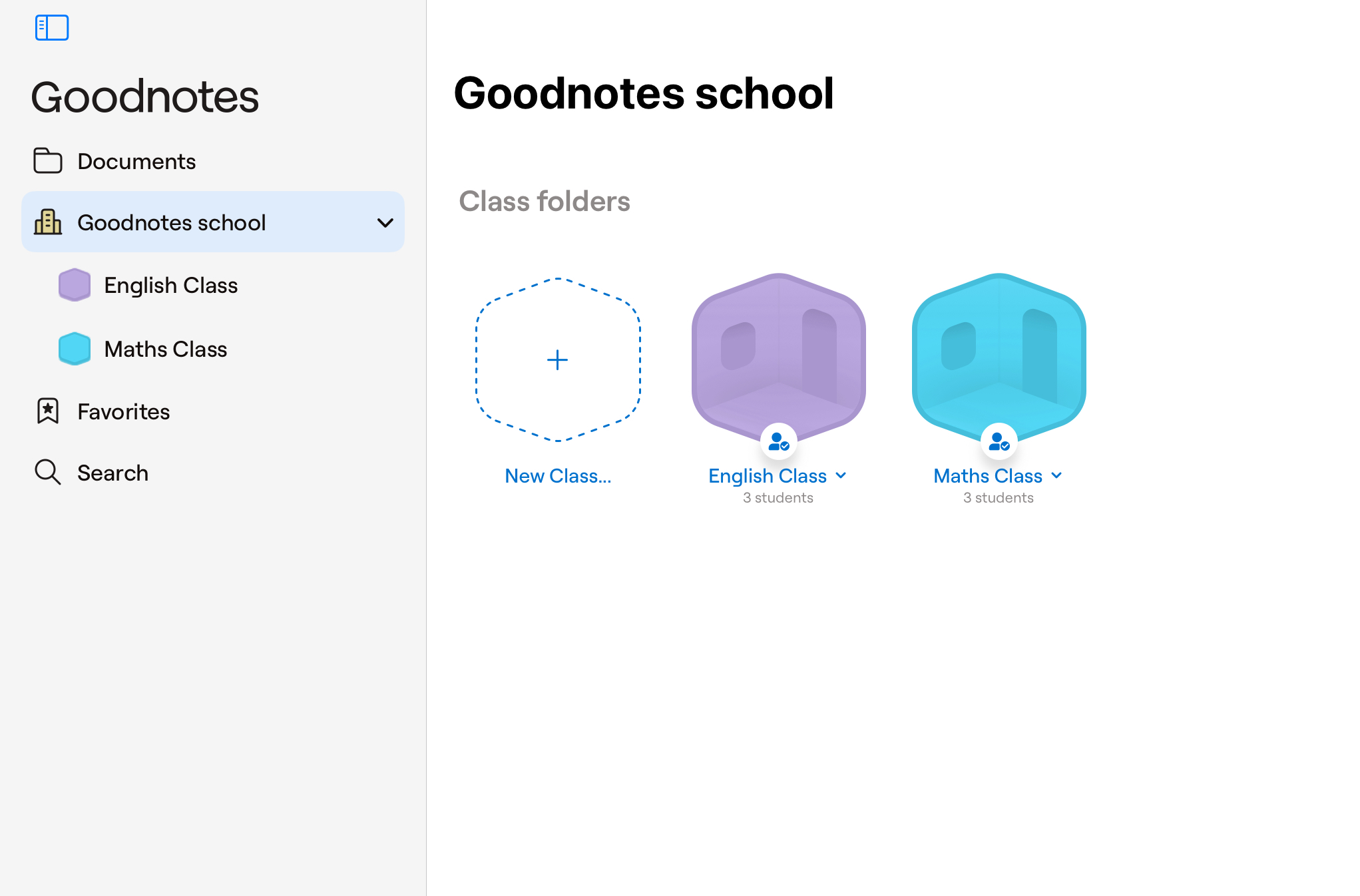Open the English Class folder dropdown chevron
The height and width of the screenshot is (896, 1360).
tap(841, 475)
